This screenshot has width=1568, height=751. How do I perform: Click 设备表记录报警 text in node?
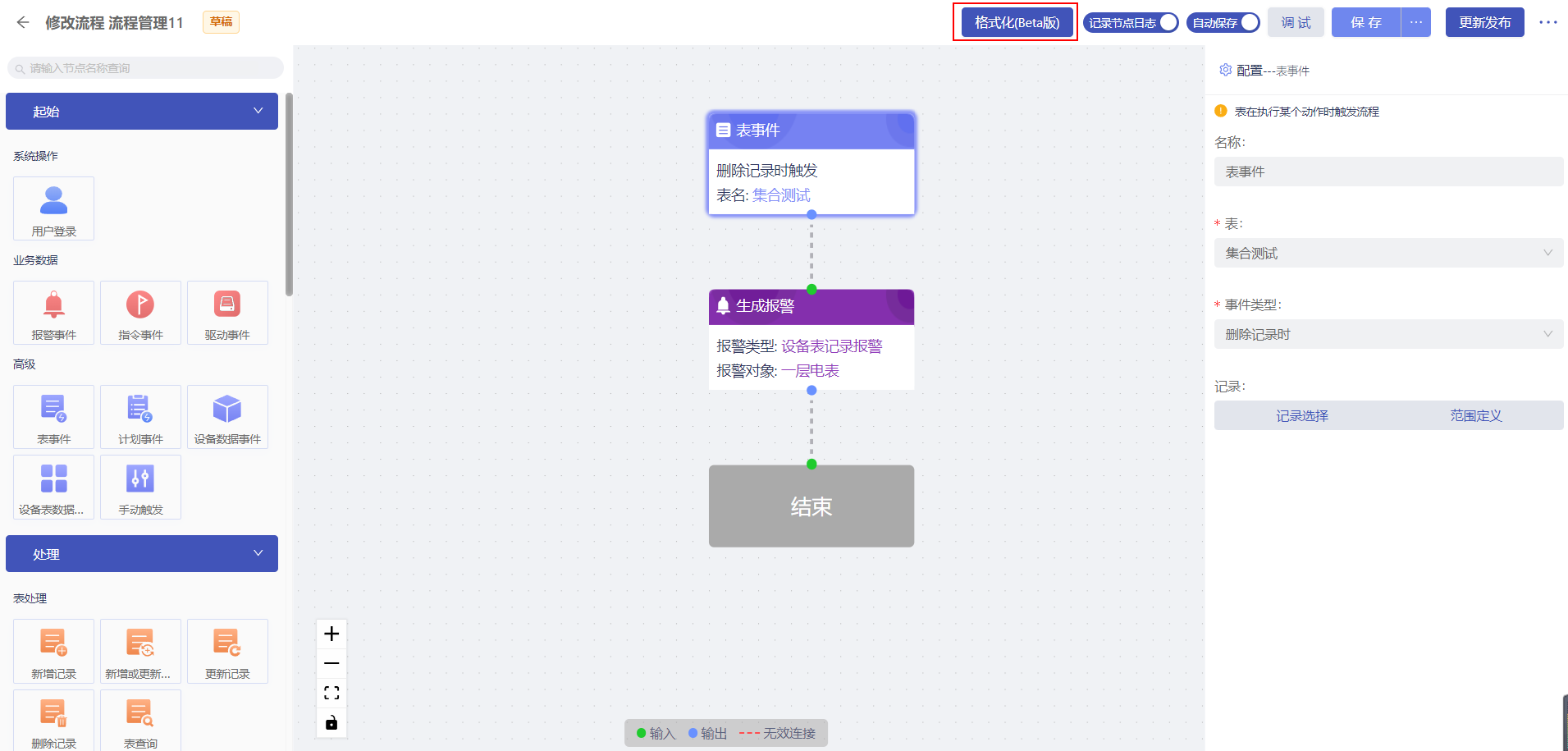[x=832, y=346]
